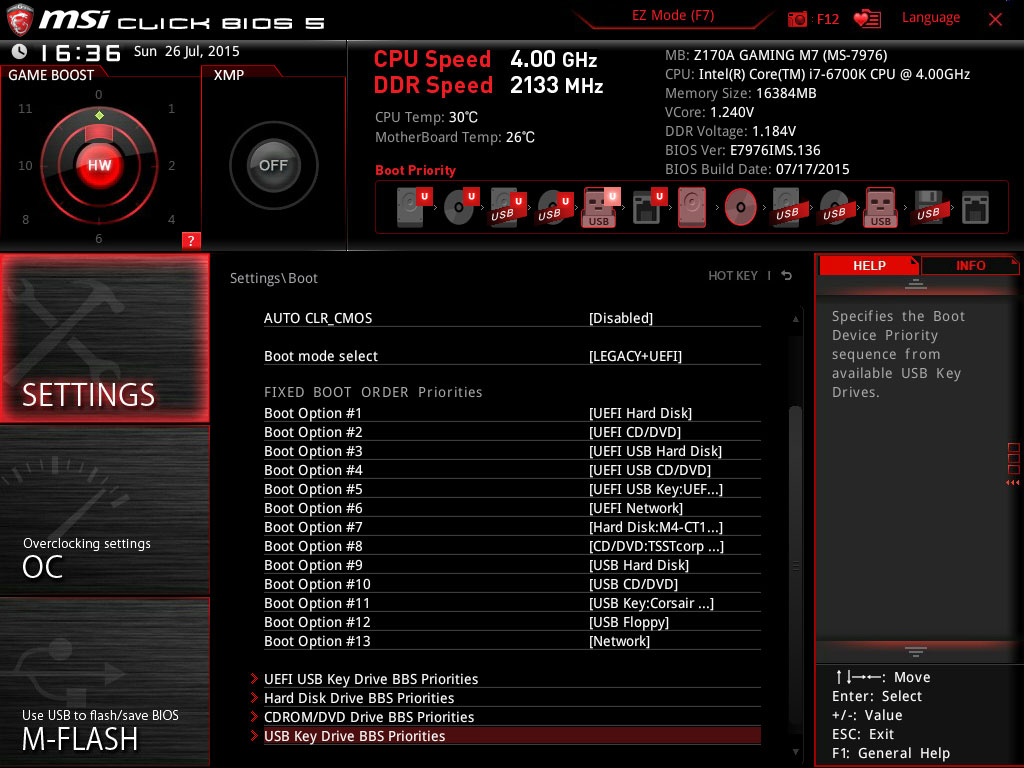Click the boot list scrollbar up arrow
Screen dimensions: 1024x768
[x=795, y=319]
